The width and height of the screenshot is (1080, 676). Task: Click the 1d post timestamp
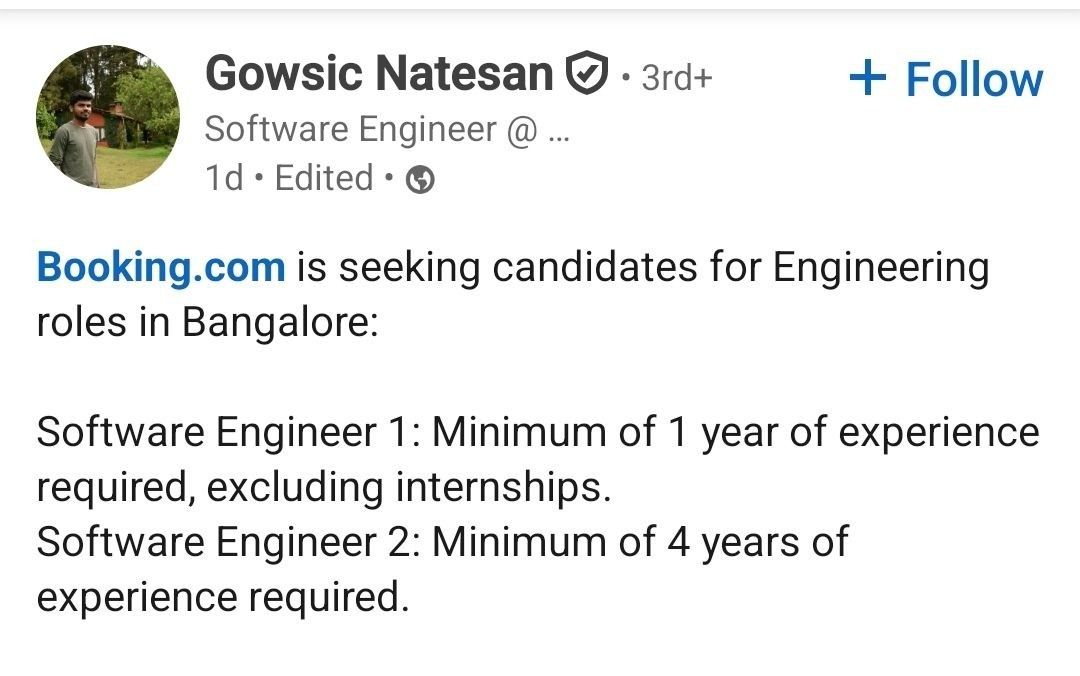[223, 179]
